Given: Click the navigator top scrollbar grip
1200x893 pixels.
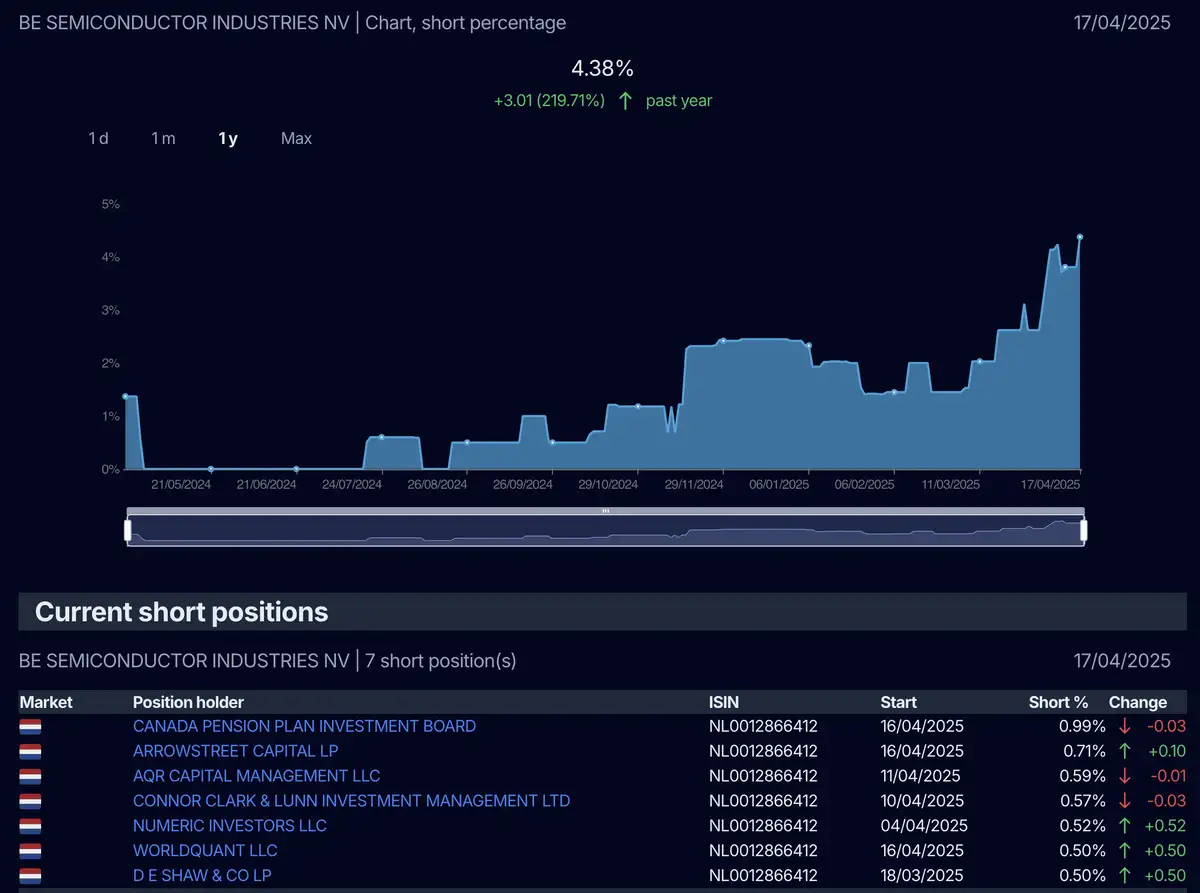Looking at the screenshot, I should 605,511.
